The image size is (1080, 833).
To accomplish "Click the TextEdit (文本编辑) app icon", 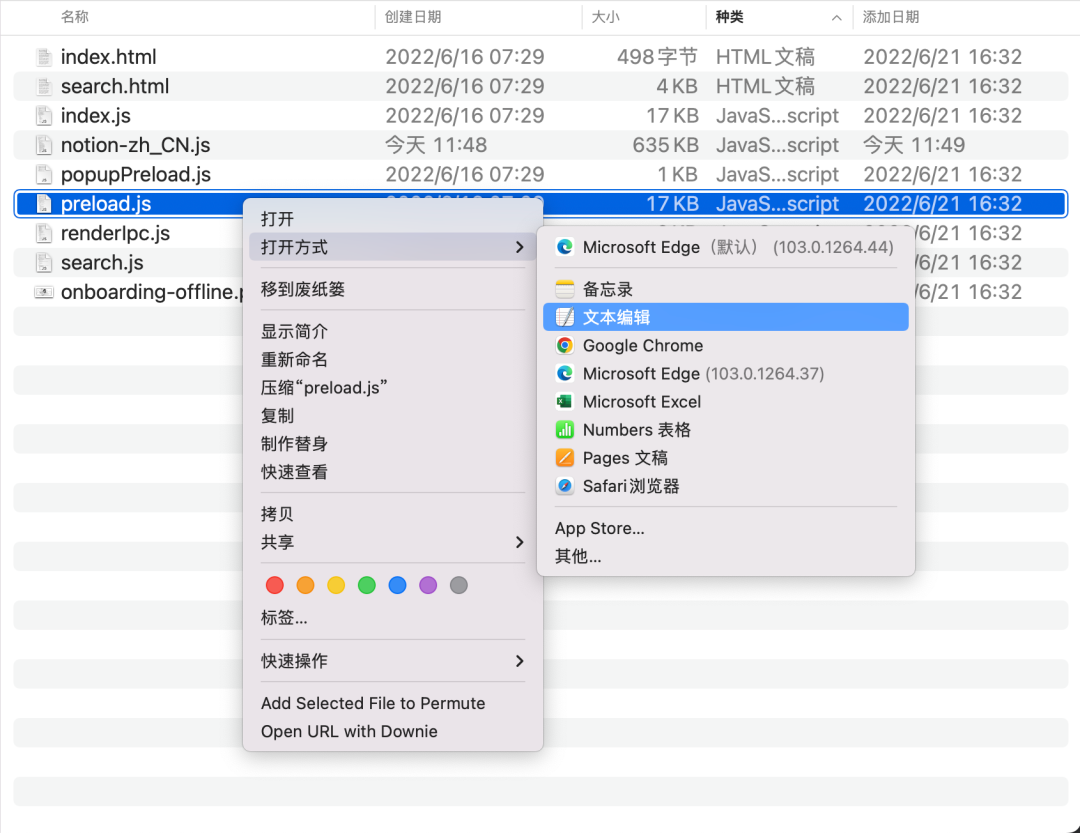I will click(x=565, y=317).
